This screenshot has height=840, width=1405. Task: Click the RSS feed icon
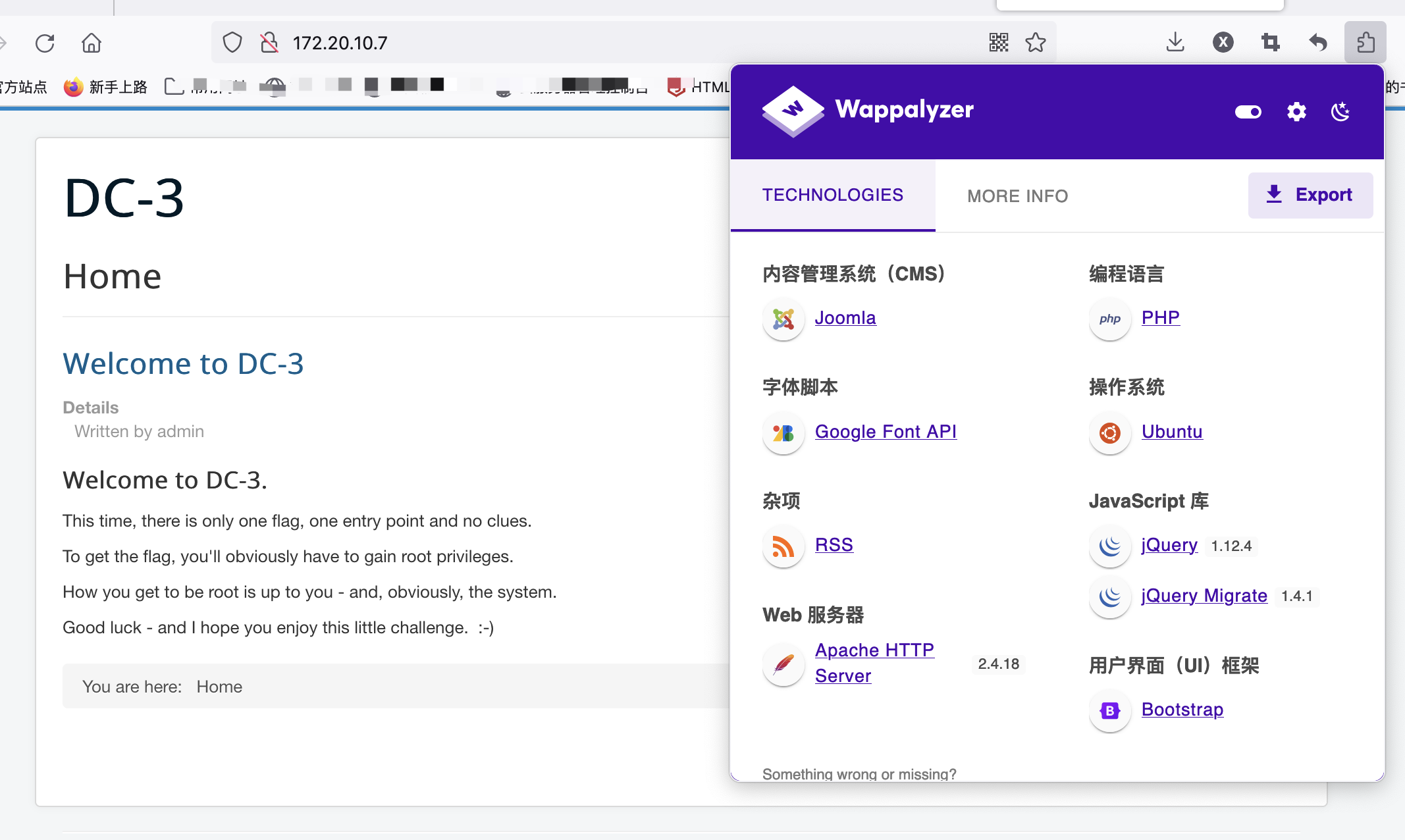pyautogui.click(x=783, y=546)
